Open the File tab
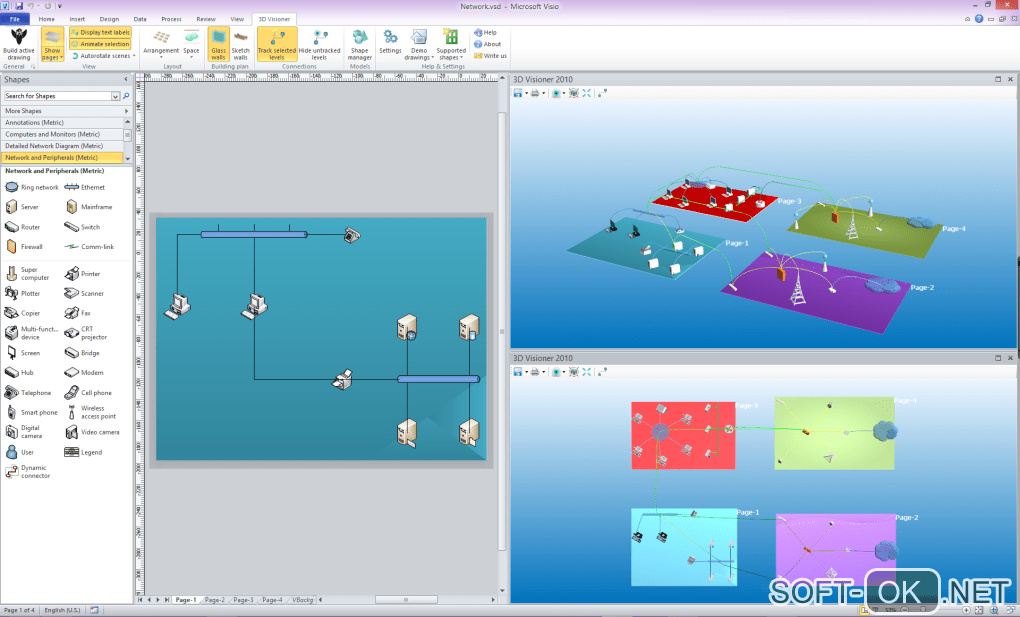 (14, 19)
